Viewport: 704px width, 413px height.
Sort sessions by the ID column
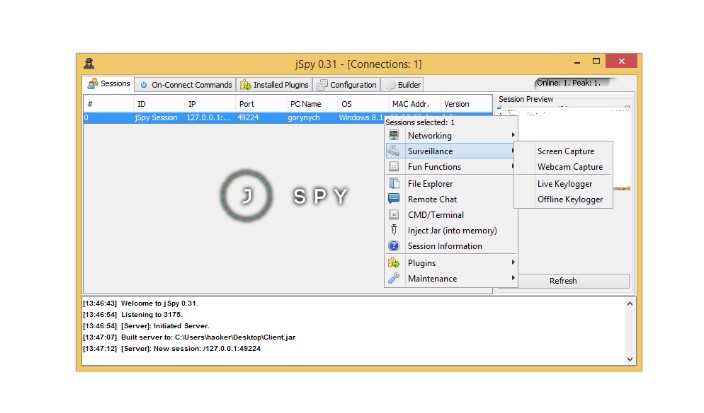click(159, 104)
